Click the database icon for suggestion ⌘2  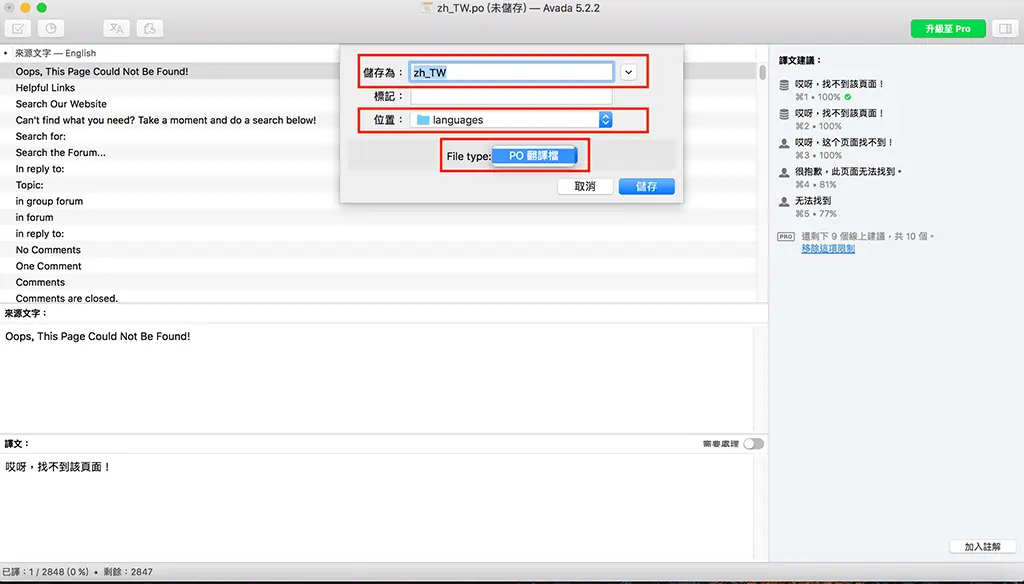tap(784, 114)
